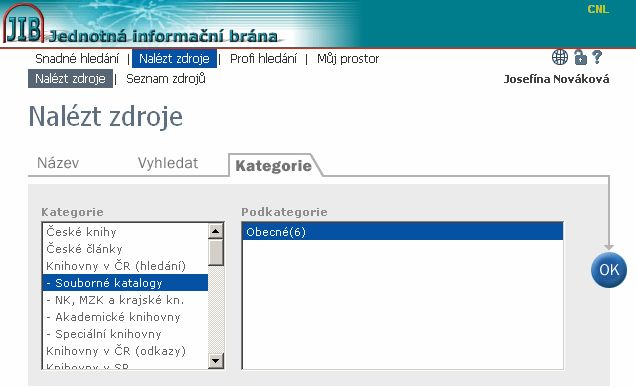Click category list scroll up arrow
Screen dimensions: 636x388
216,231
